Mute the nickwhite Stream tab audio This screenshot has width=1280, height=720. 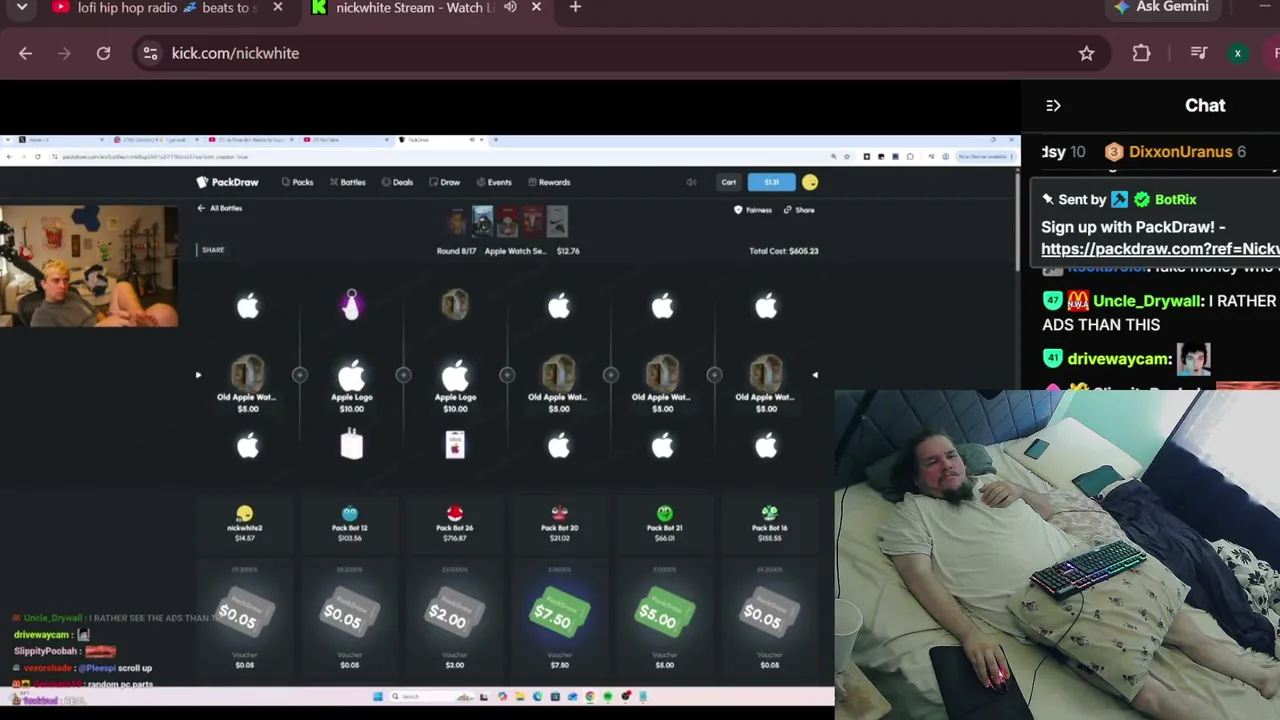point(510,7)
